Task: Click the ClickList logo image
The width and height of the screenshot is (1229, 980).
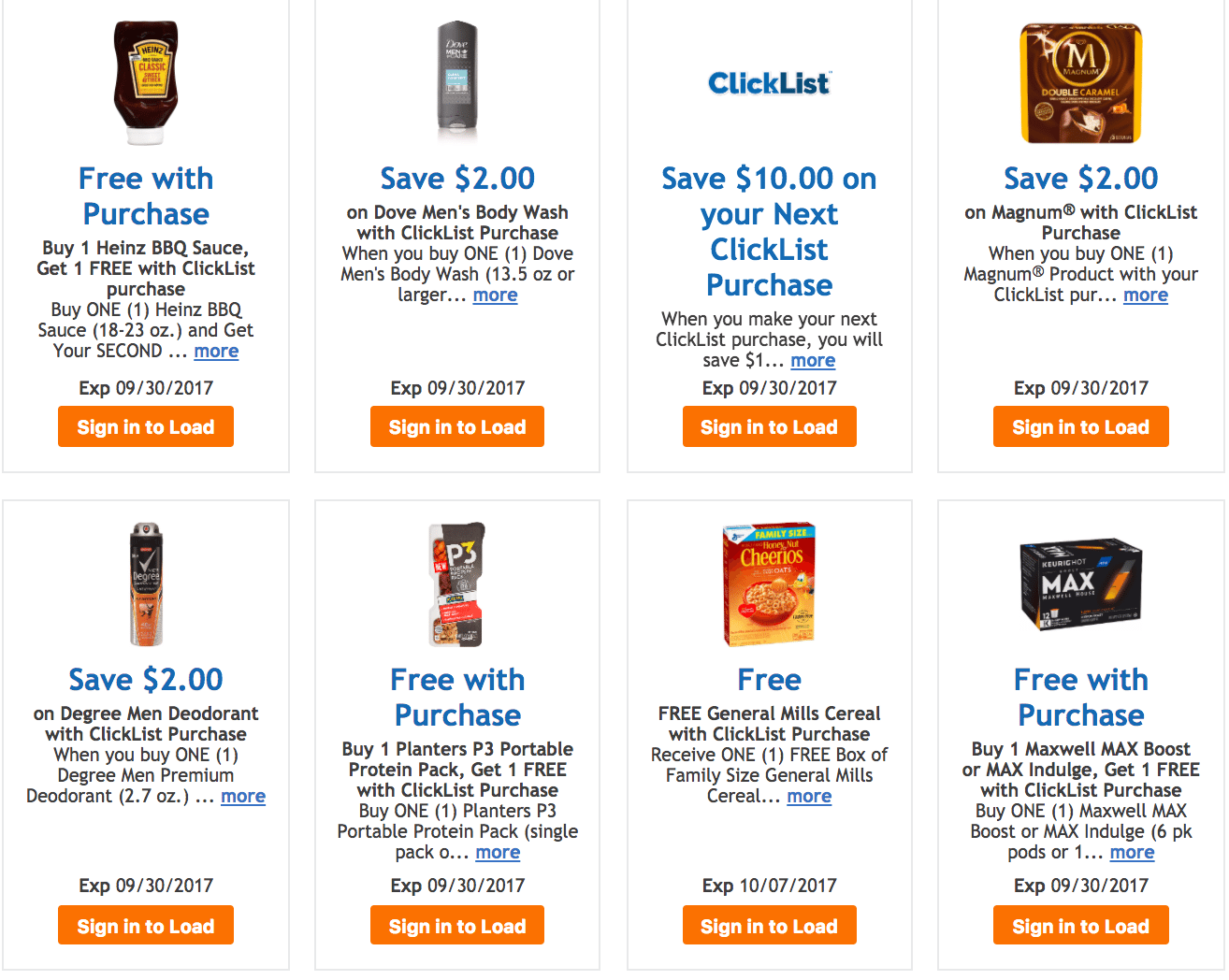Action: coord(769,83)
